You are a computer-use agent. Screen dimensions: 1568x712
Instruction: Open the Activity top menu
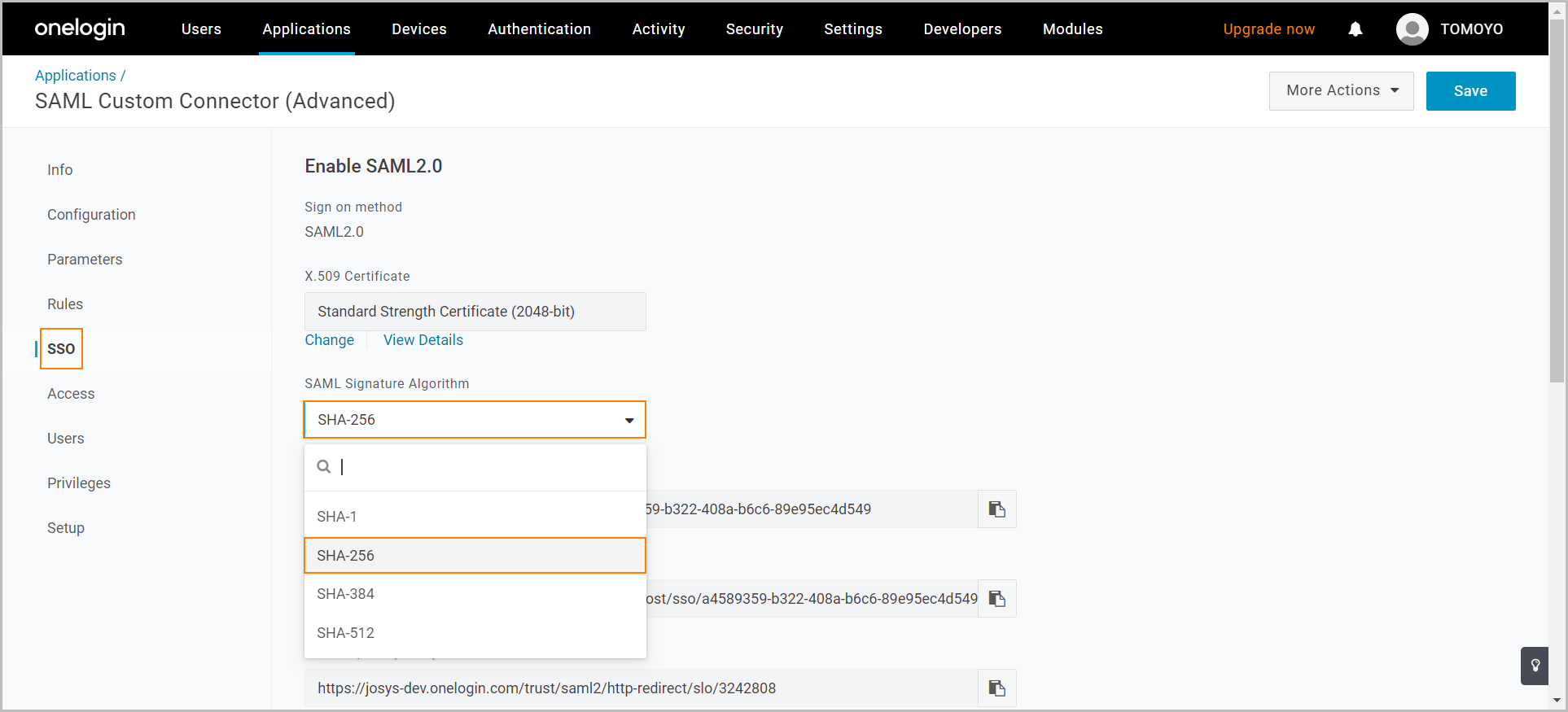point(659,29)
